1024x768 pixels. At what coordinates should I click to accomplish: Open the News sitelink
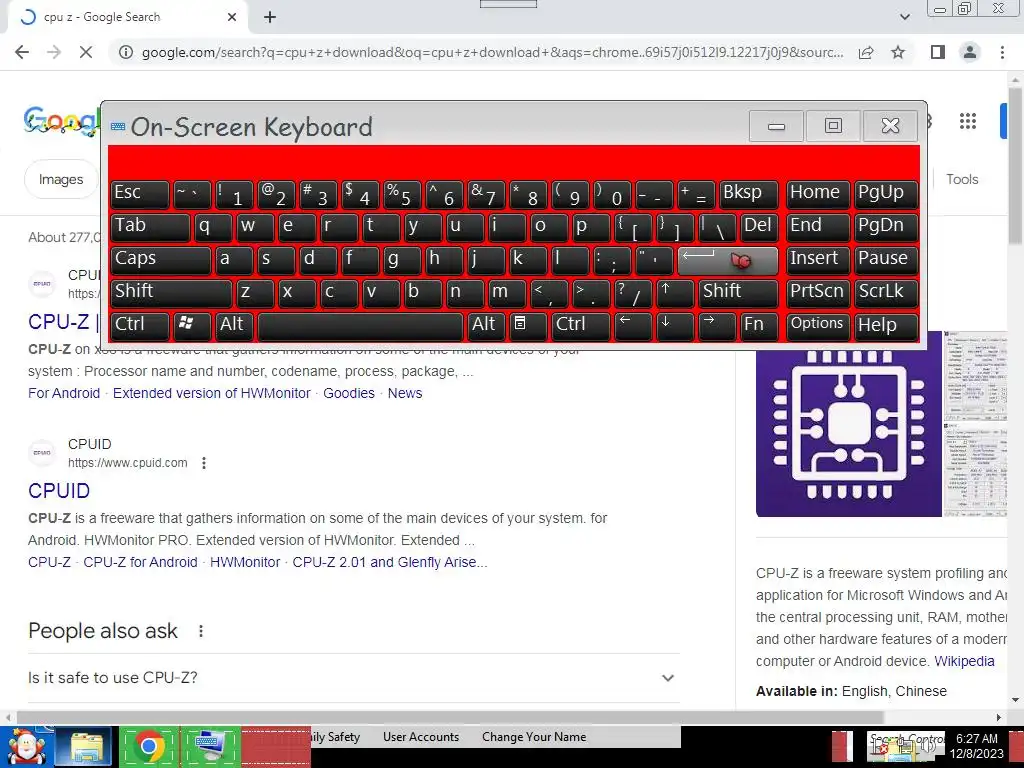coord(405,393)
